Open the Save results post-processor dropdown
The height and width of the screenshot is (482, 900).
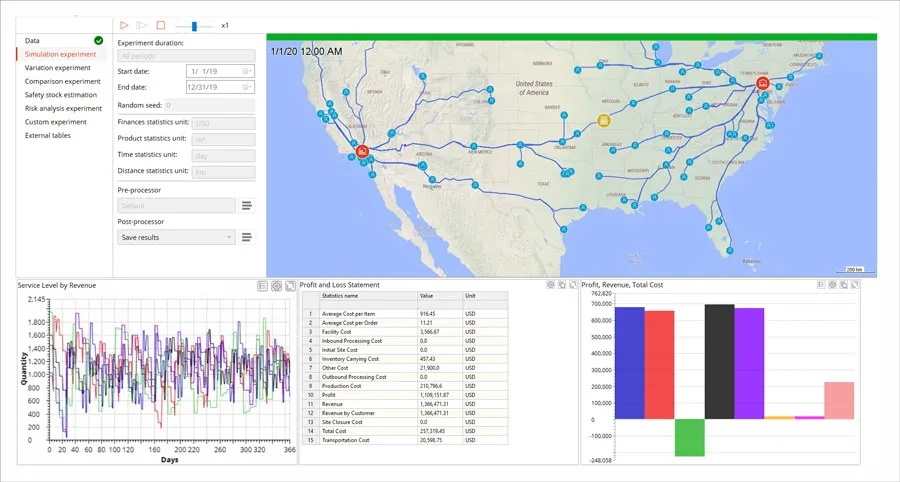pyautogui.click(x=176, y=237)
